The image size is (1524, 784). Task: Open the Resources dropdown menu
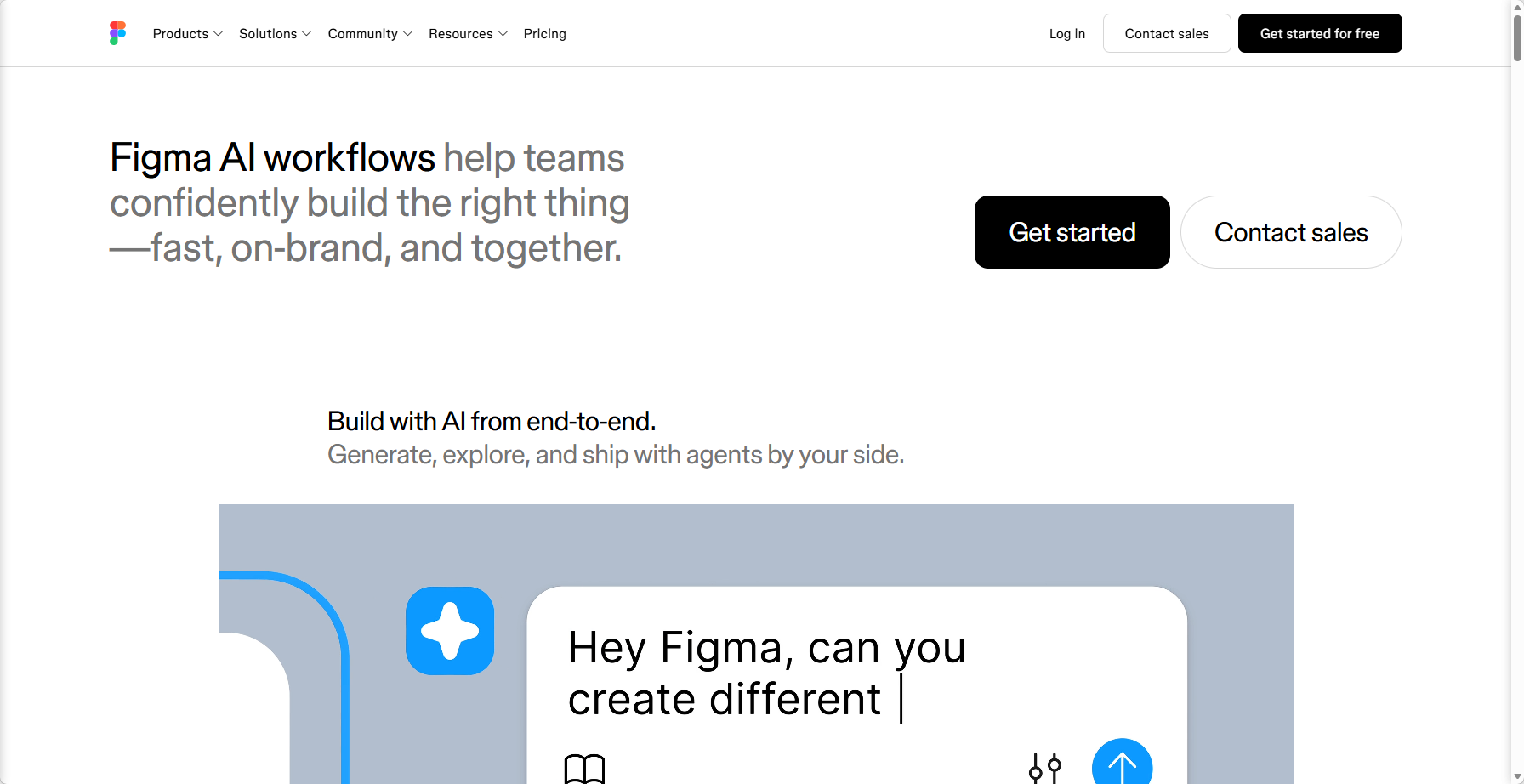pos(469,33)
